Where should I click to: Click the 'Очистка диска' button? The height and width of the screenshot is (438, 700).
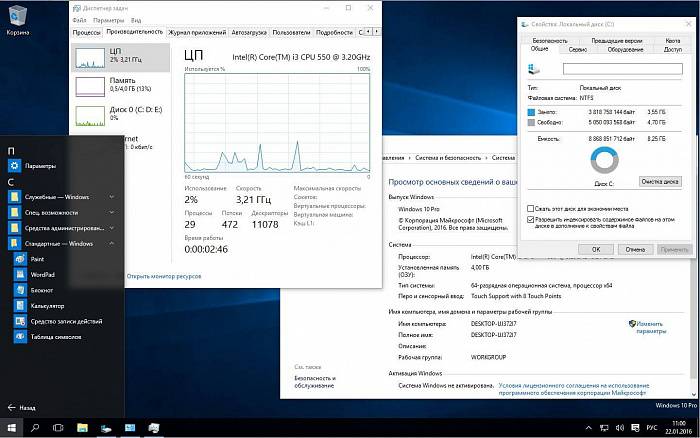[x=660, y=182]
